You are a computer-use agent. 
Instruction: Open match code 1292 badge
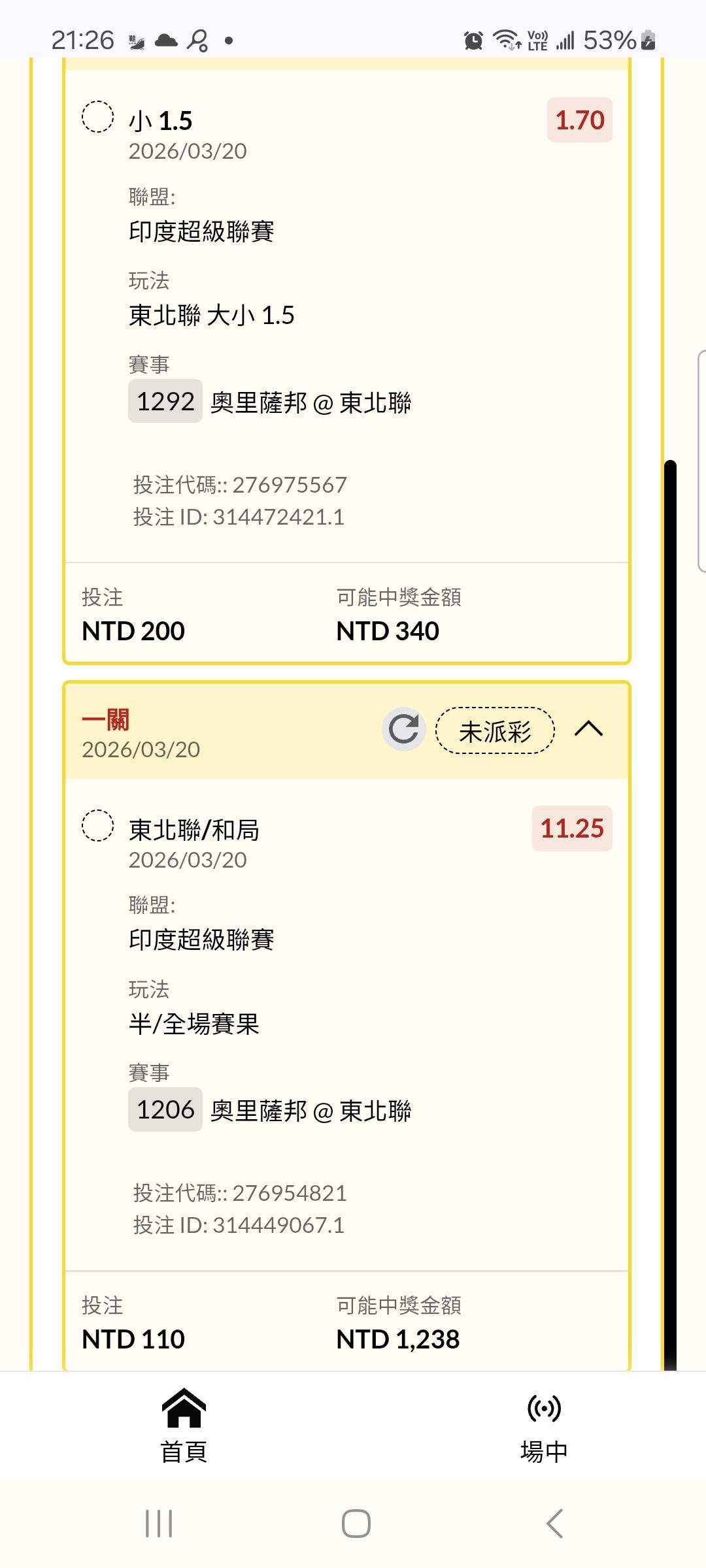tap(165, 401)
